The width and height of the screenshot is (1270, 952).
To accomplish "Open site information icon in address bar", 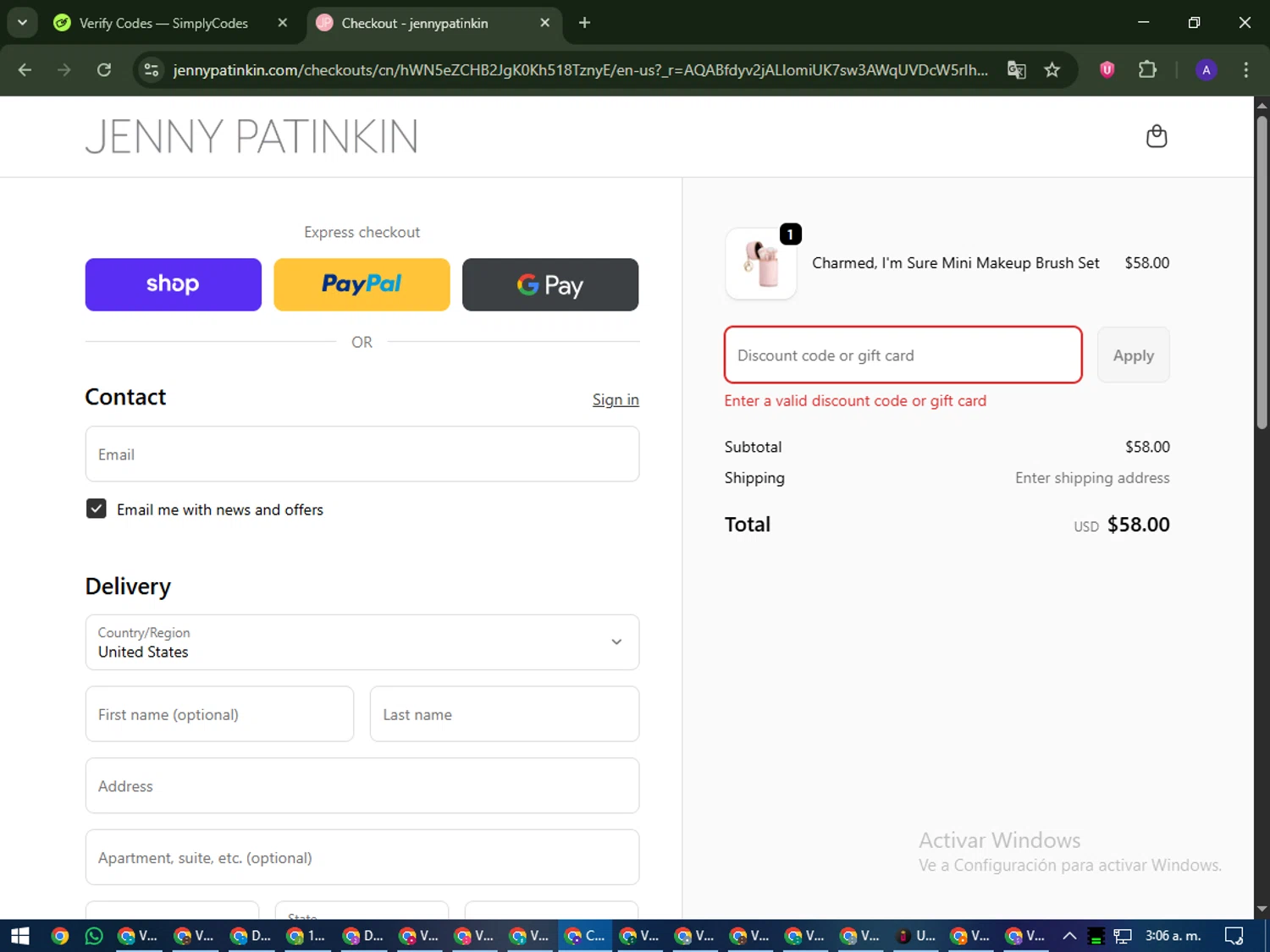I will coord(152,70).
